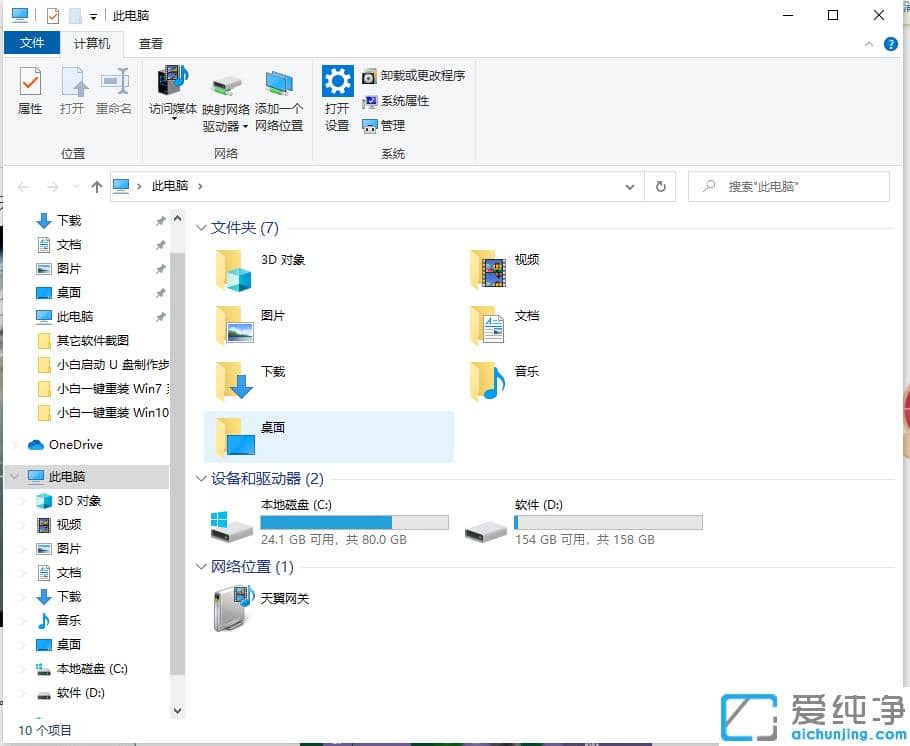Click the 搜索"此电脑" search box
Image resolution: width=910 pixels, height=746 pixels.
click(x=790, y=186)
